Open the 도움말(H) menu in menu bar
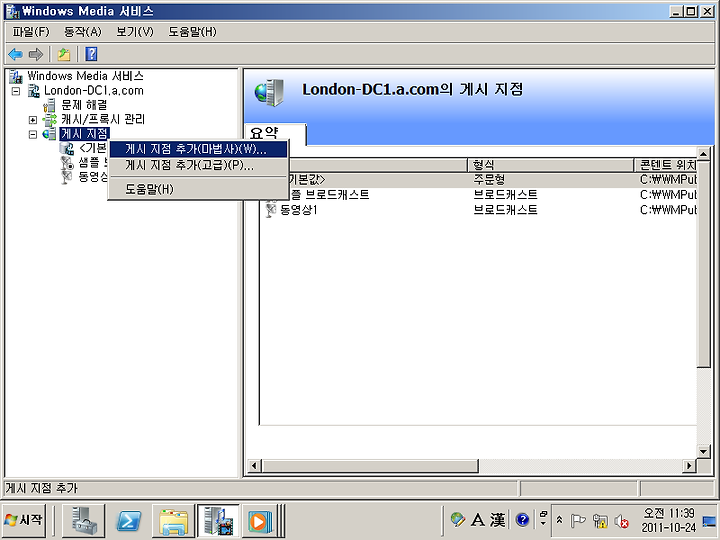The image size is (720, 540). [192, 32]
